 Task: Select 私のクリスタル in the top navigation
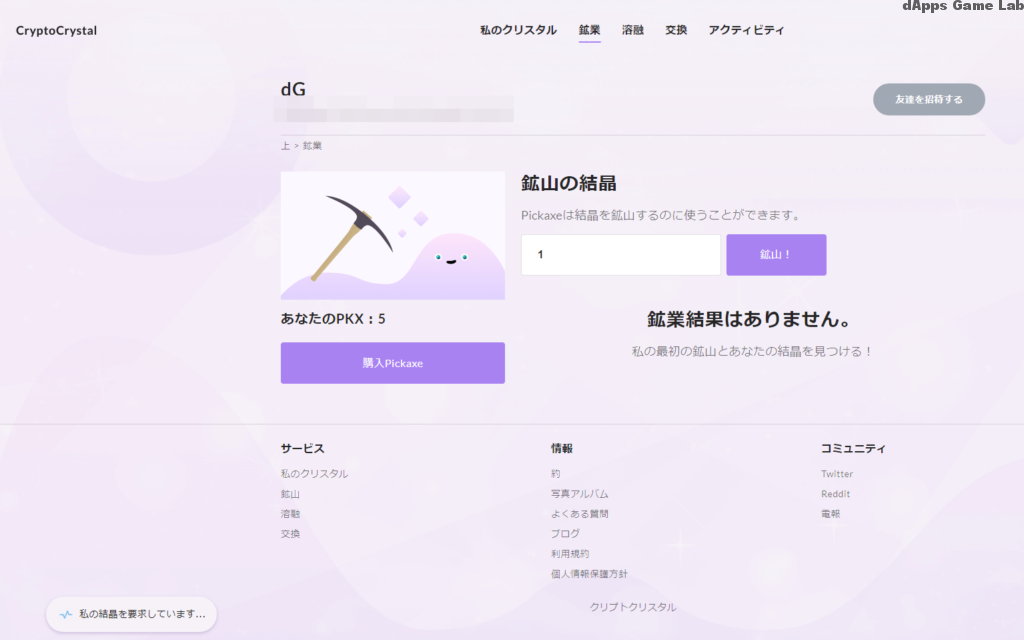pyautogui.click(x=517, y=30)
